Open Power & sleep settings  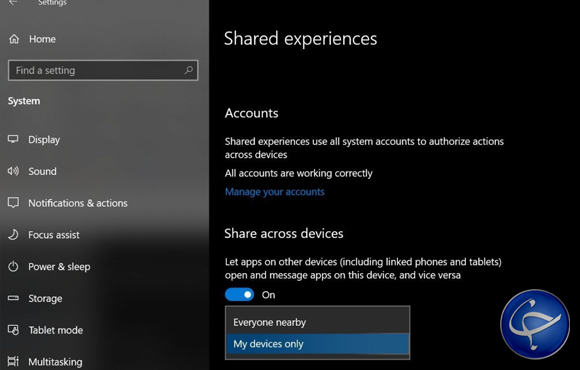click(x=59, y=267)
